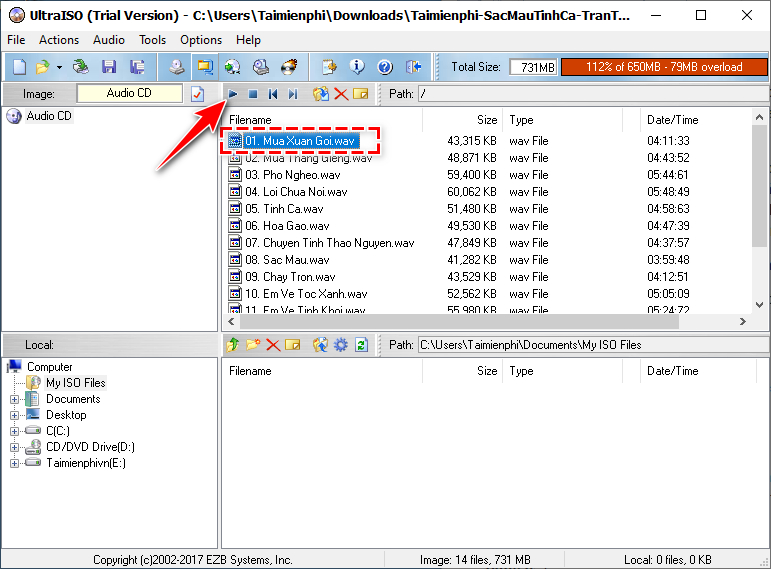The height and width of the screenshot is (569, 771).
Task: Click the gear settings icon in local toolbar
Action: click(x=341, y=345)
